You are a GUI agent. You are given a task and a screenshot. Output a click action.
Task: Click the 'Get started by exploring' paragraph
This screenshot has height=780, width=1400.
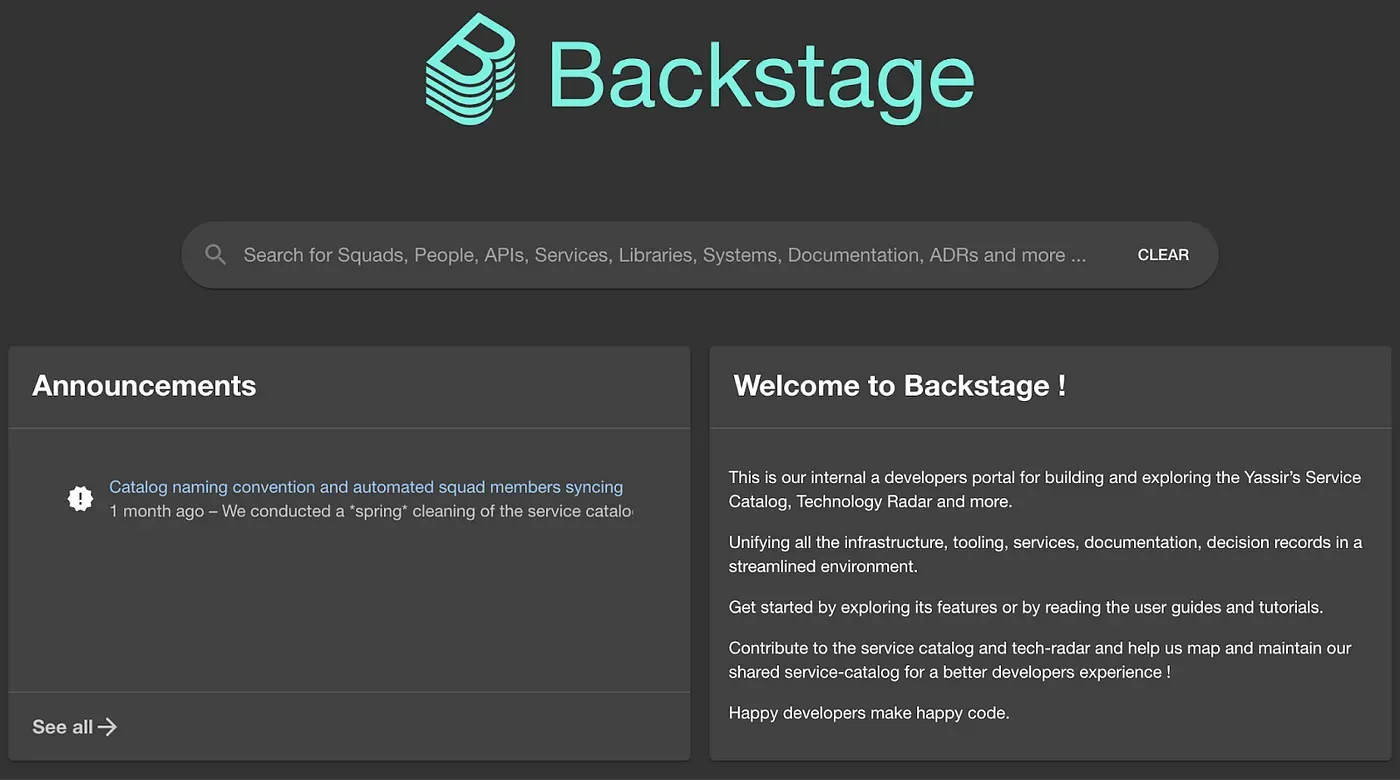point(1026,607)
